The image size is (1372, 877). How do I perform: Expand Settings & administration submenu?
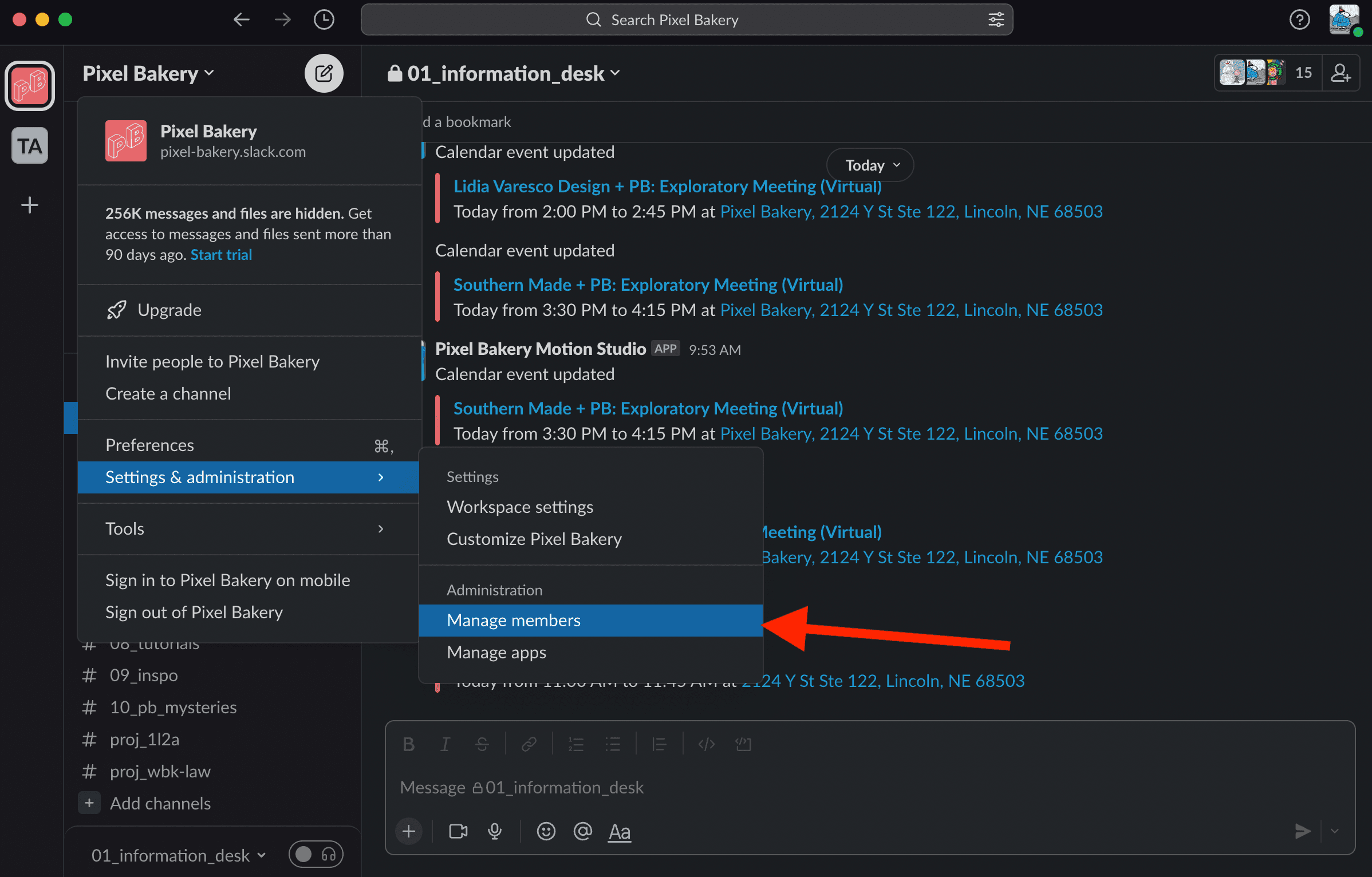pyautogui.click(x=248, y=477)
